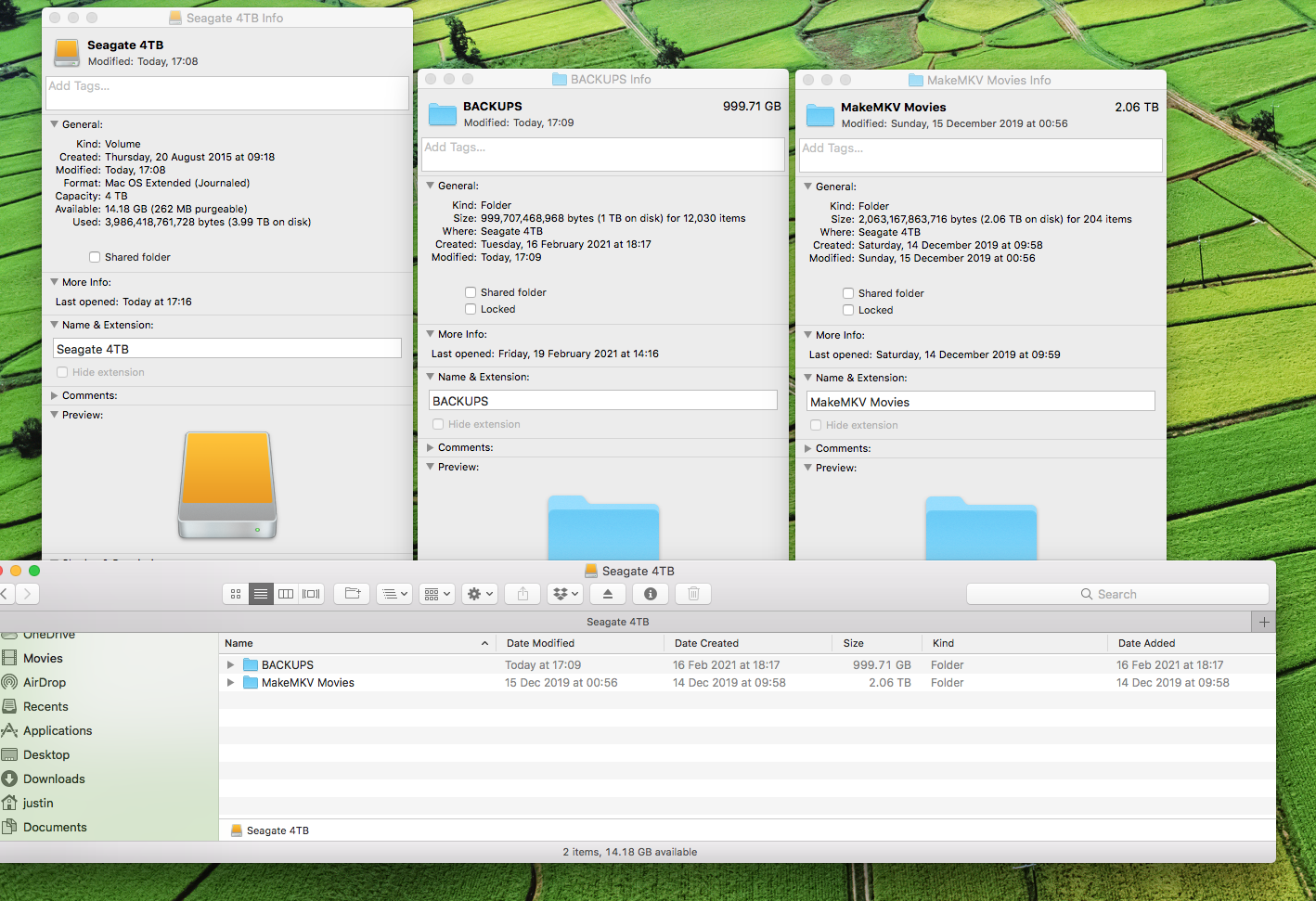Open AirDrop in the sidebar
This screenshot has width=1316, height=901.
45,682
